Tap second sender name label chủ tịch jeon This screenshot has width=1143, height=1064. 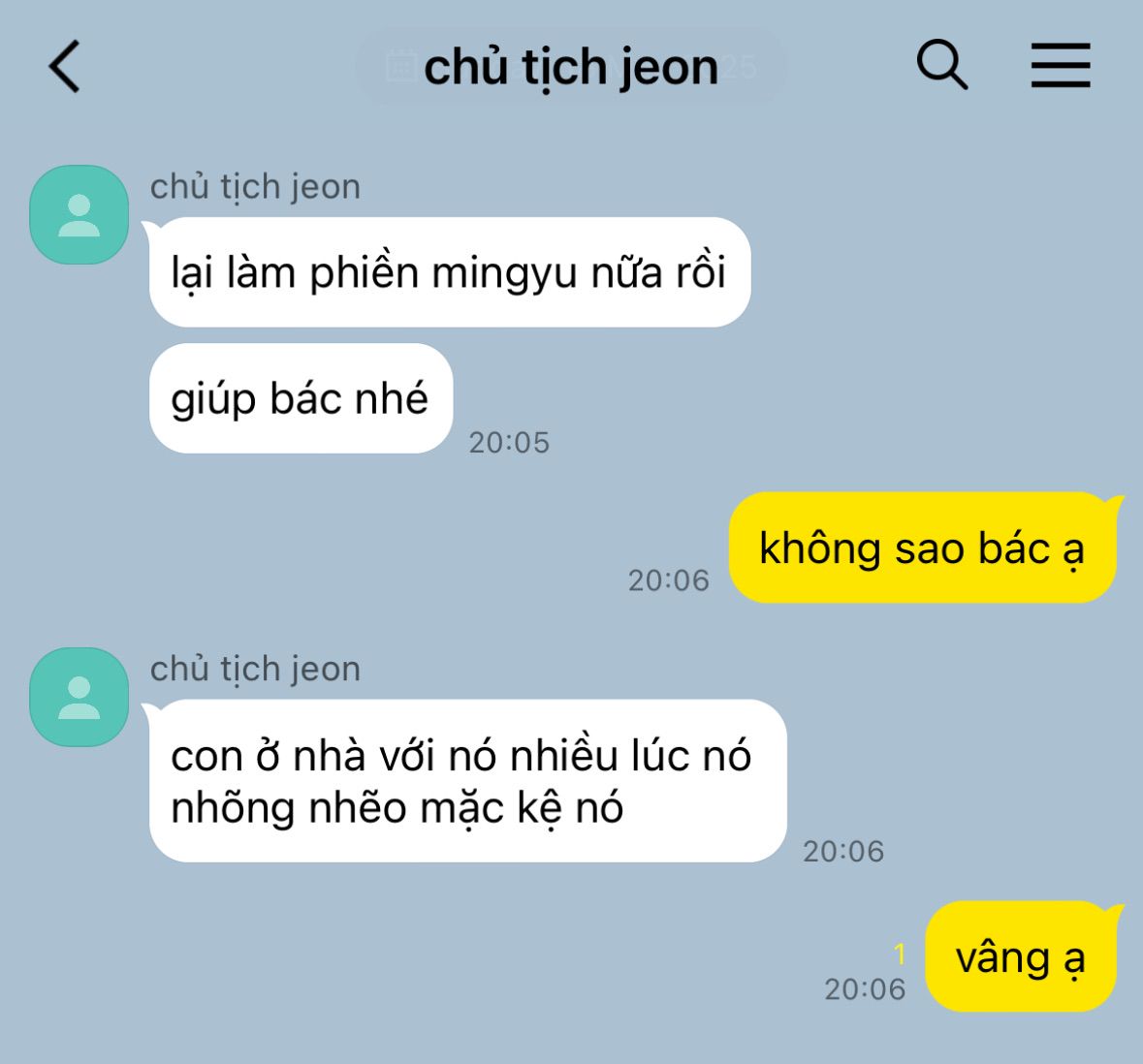(x=255, y=669)
